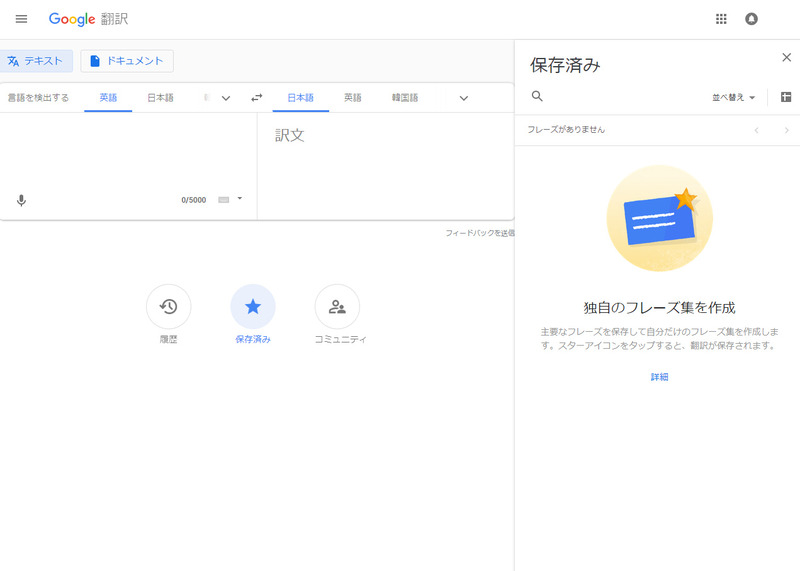The height and width of the screenshot is (571, 800).
Task: Open the コミュニティ contributor page
Action: [337, 307]
